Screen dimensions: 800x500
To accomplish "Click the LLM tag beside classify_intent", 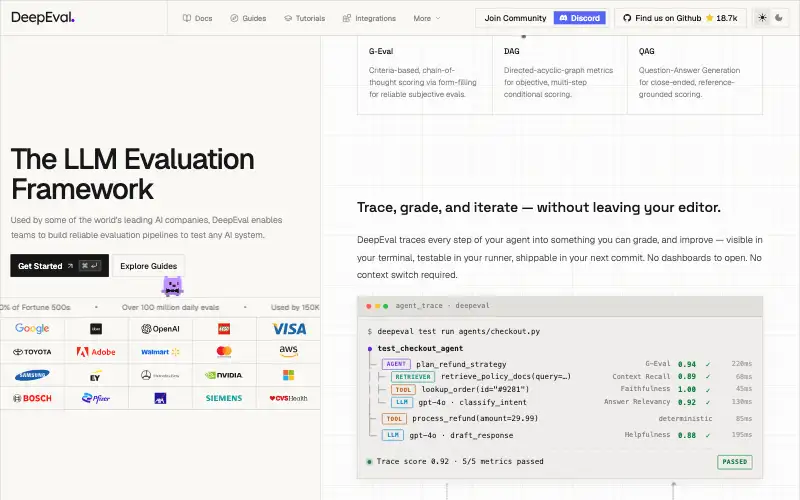I will pos(402,402).
